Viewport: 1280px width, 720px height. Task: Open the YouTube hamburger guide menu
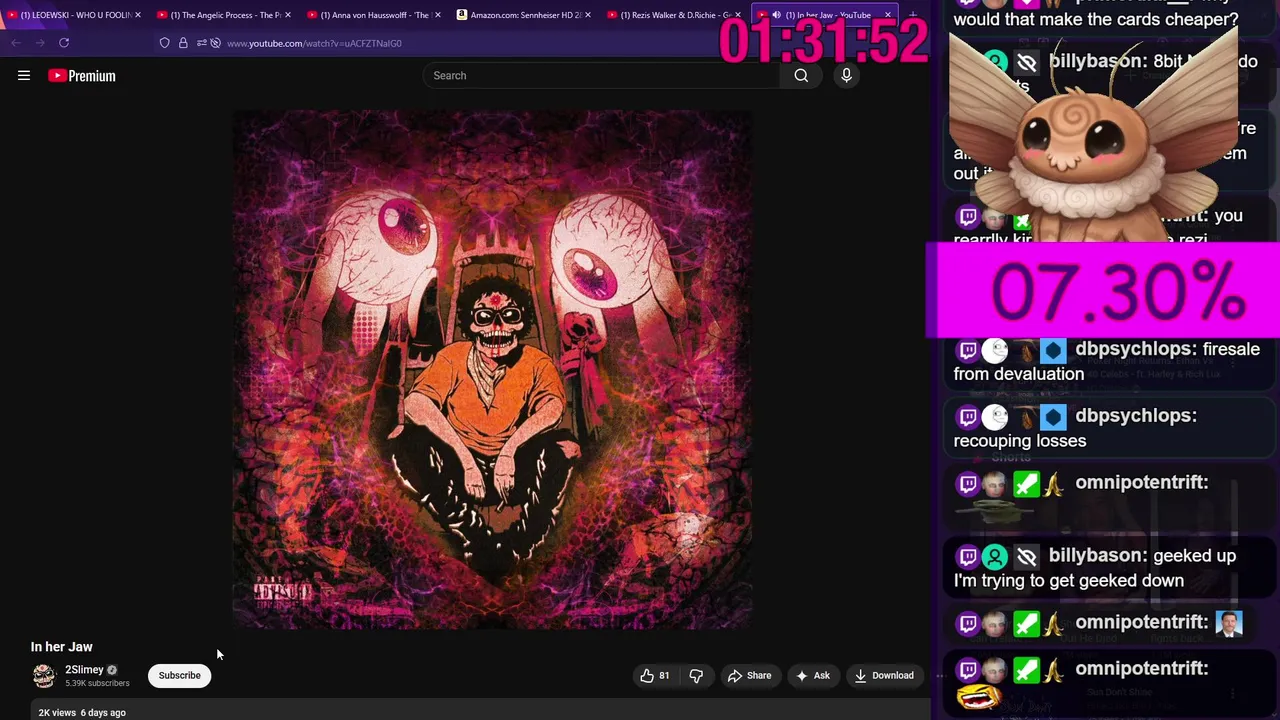[x=24, y=75]
